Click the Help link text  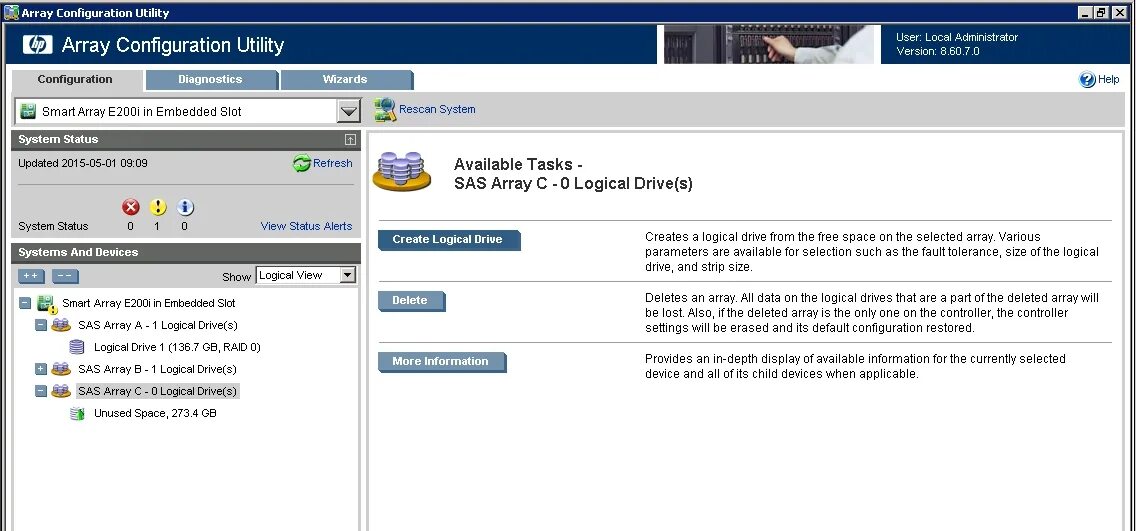click(1108, 80)
